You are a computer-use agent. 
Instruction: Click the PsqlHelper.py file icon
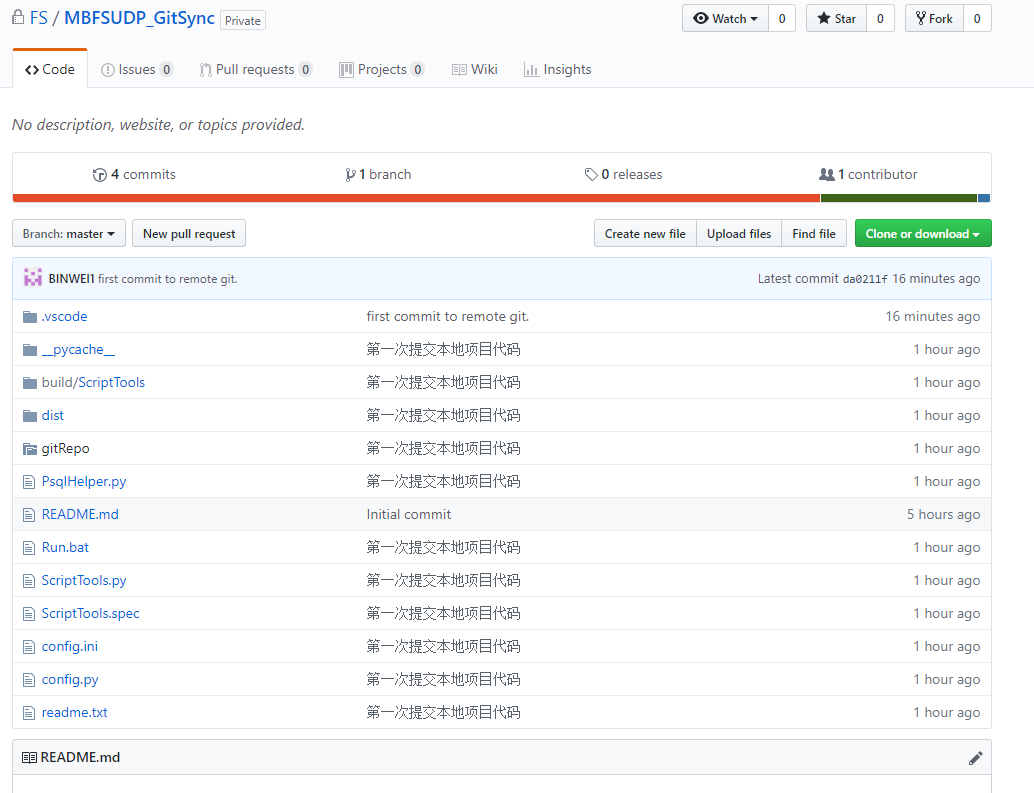[29, 482]
